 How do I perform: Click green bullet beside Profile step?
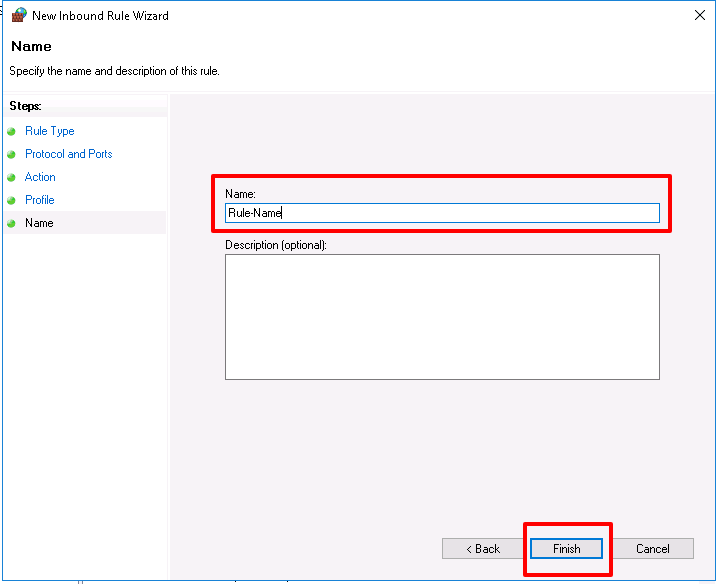pyautogui.click(x=11, y=200)
